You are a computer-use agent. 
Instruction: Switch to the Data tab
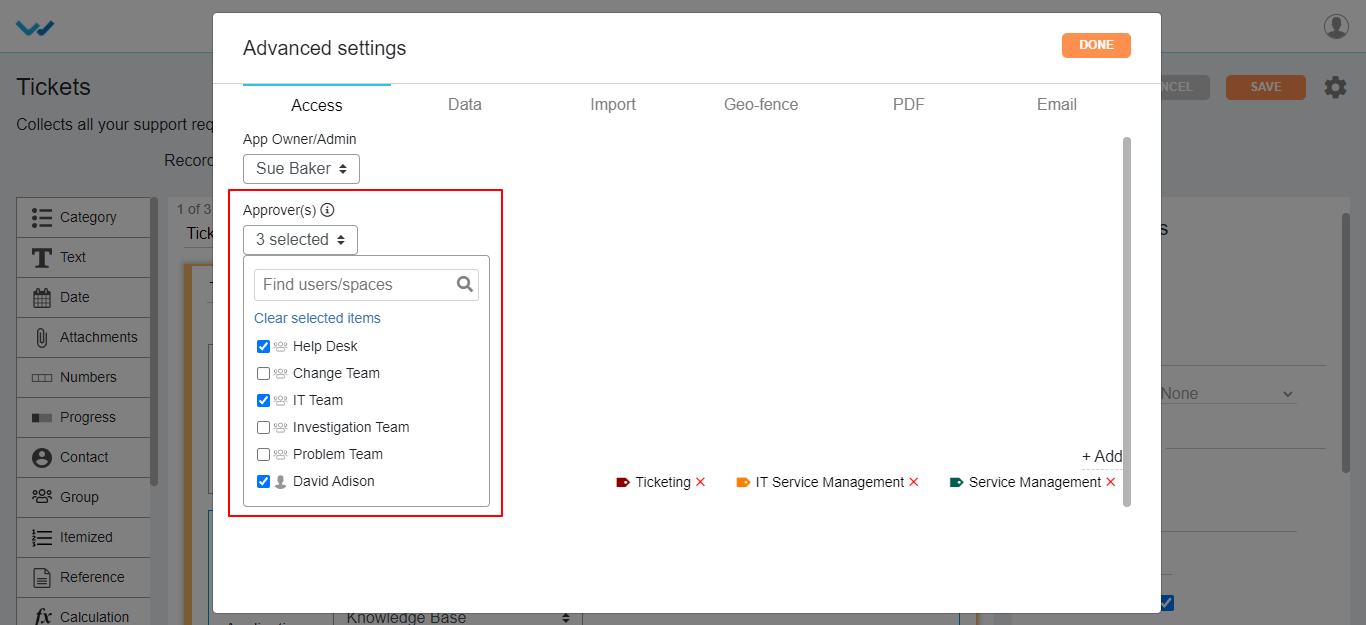pyautogui.click(x=465, y=104)
